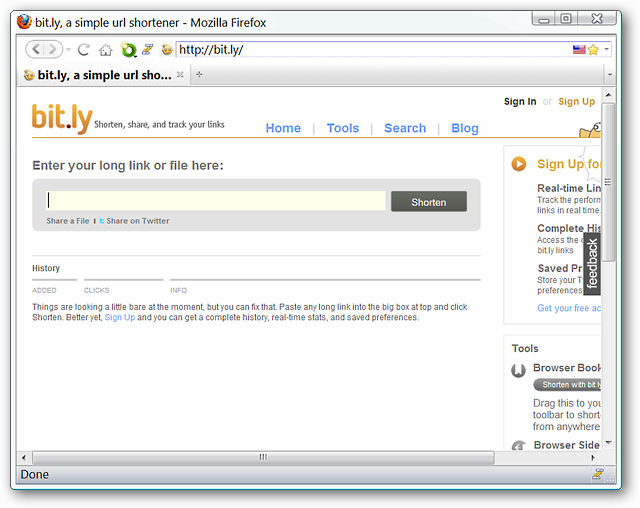Click the horizontal scrollbar thumb
The width and height of the screenshot is (640, 508).
[263, 457]
